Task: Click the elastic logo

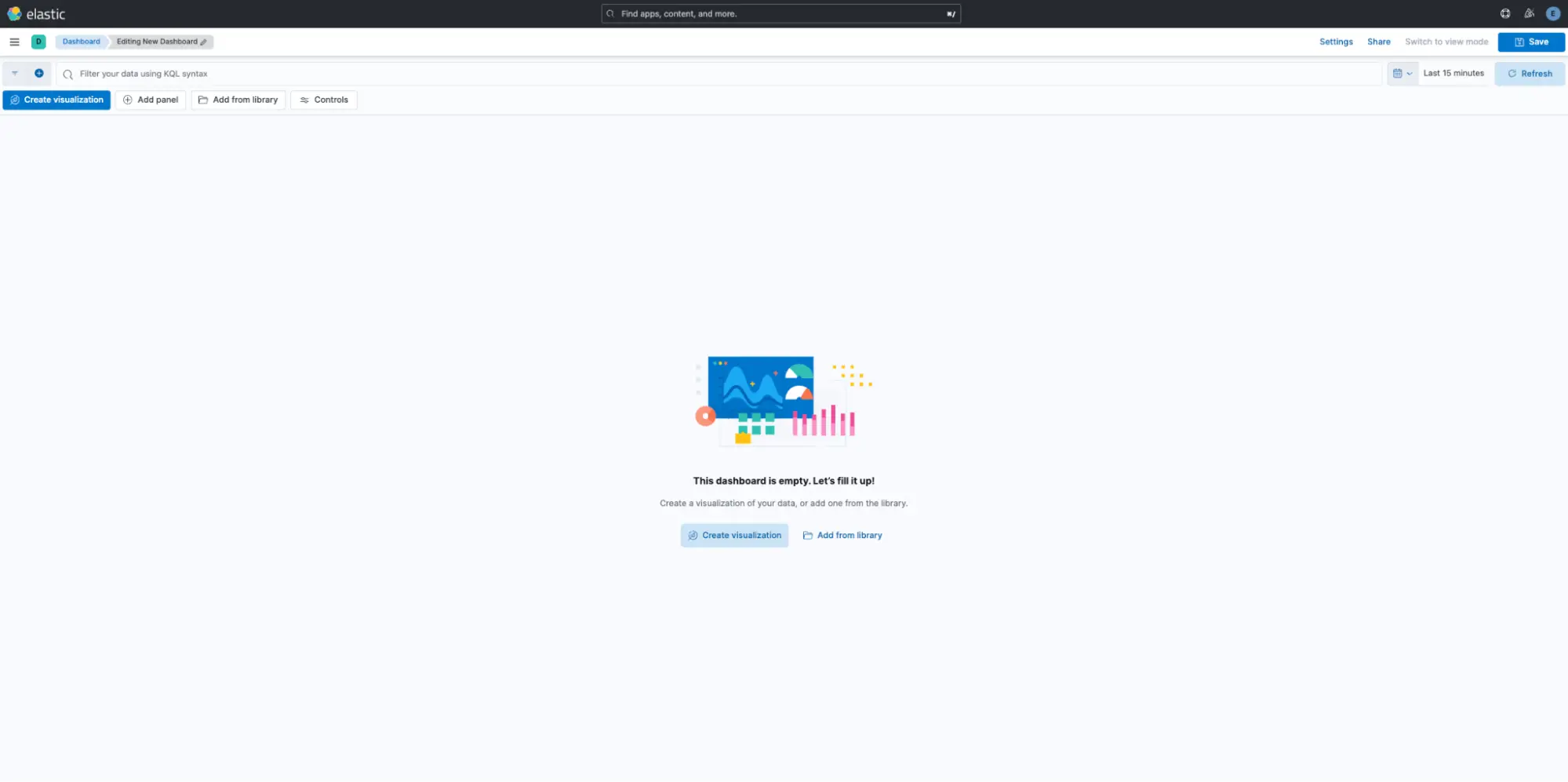Action: point(36,14)
